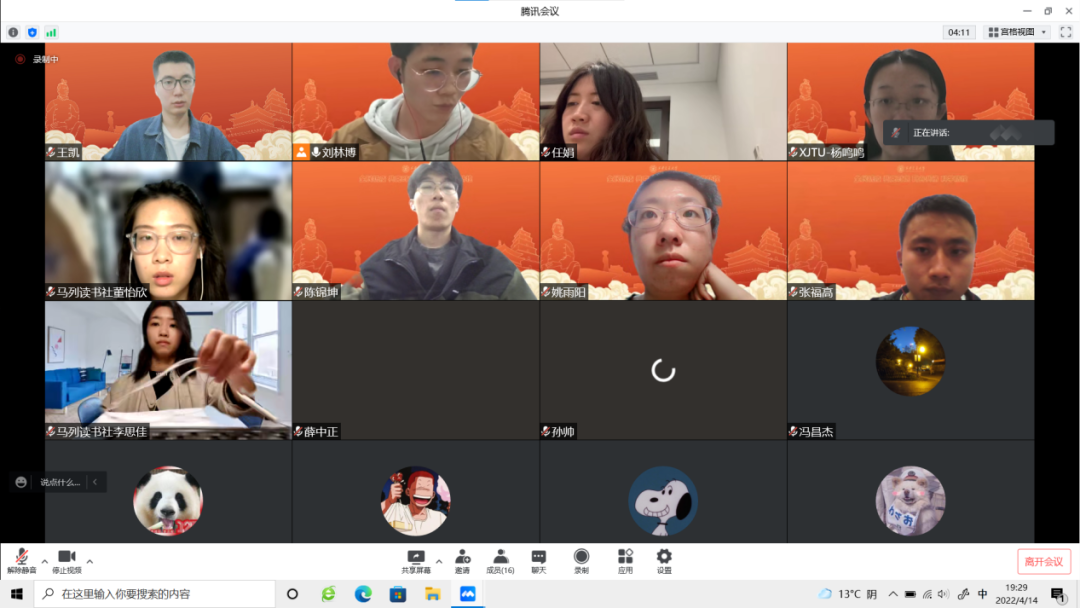1080x608 pixels.
Task: Stop video with the camera button (停止视频)
Action: click(66, 559)
